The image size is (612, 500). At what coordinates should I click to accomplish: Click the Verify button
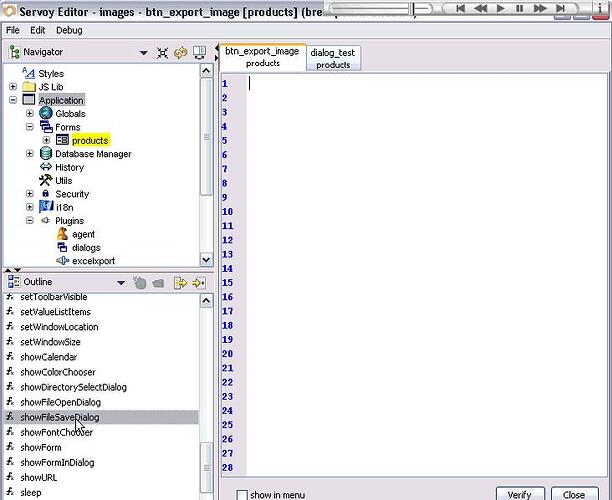pos(520,494)
